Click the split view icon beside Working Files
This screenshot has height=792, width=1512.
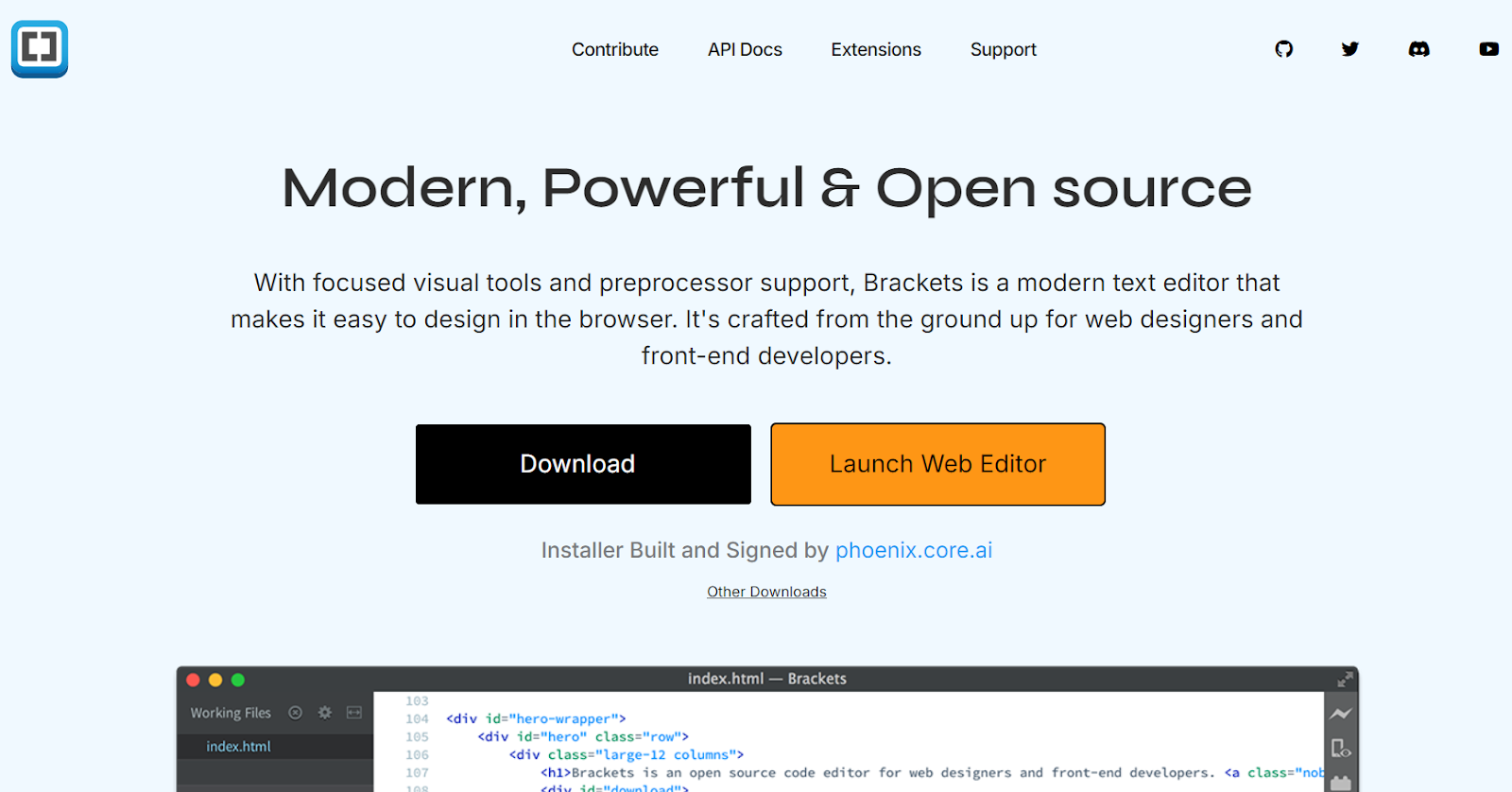click(x=354, y=713)
